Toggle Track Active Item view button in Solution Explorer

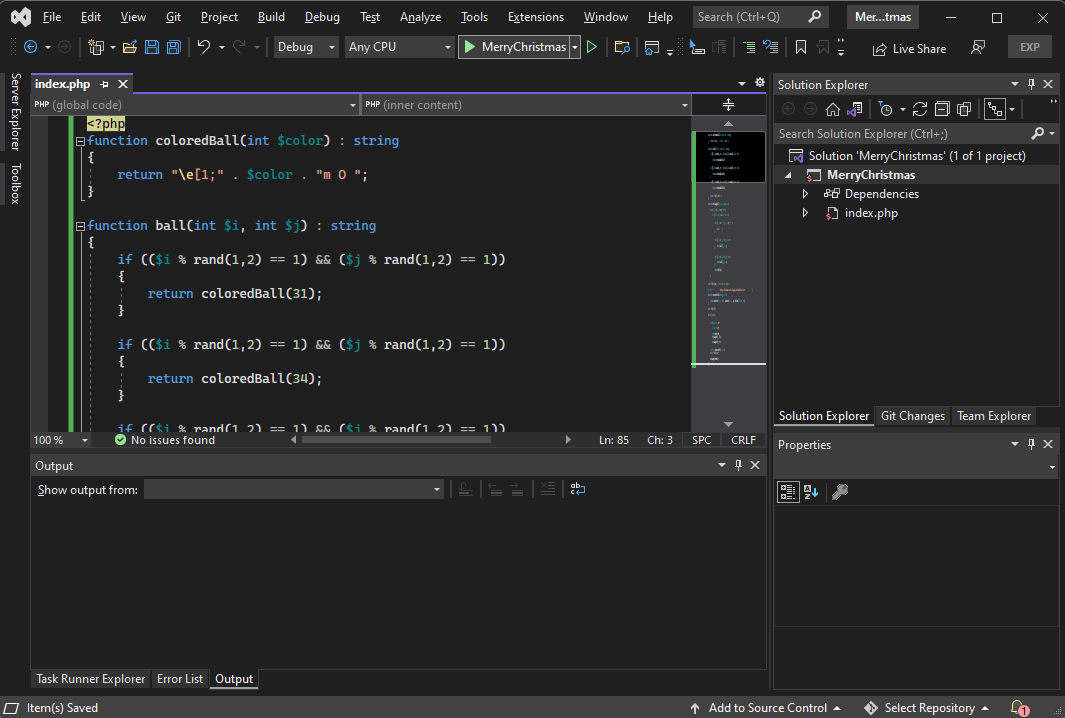click(995, 109)
